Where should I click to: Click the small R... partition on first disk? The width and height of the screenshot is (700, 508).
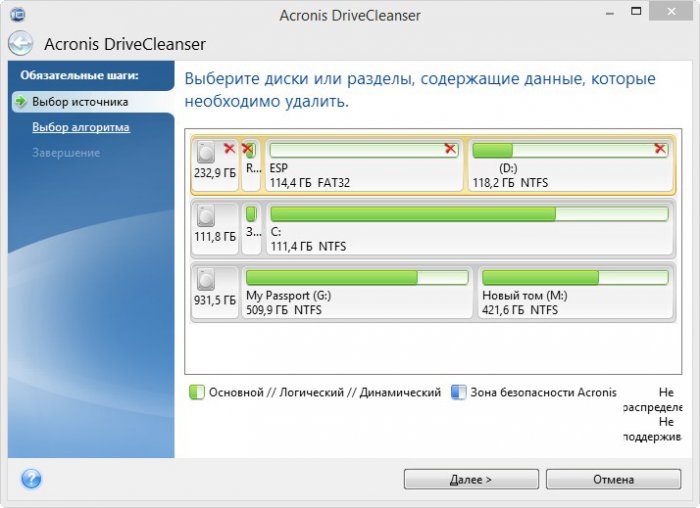250,166
